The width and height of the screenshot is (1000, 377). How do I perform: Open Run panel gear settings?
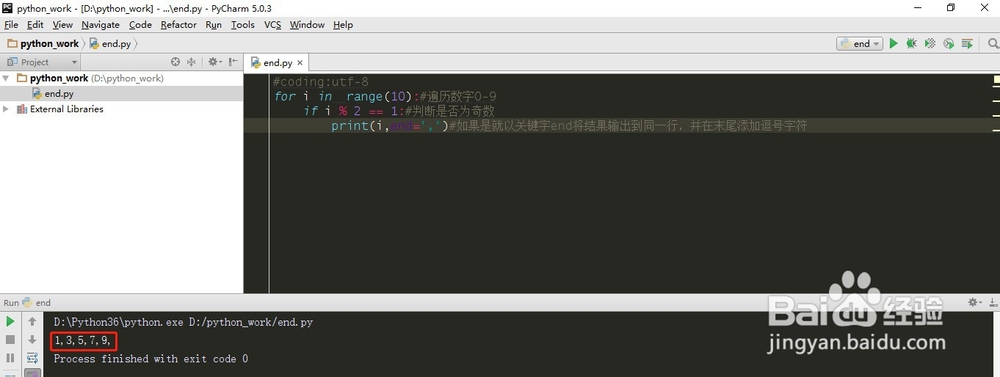[974, 302]
